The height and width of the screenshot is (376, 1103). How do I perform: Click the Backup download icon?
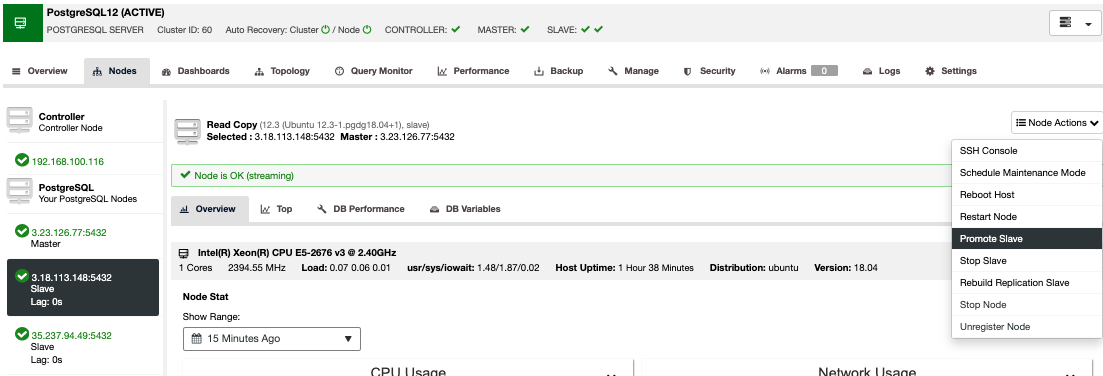pyautogui.click(x=540, y=72)
